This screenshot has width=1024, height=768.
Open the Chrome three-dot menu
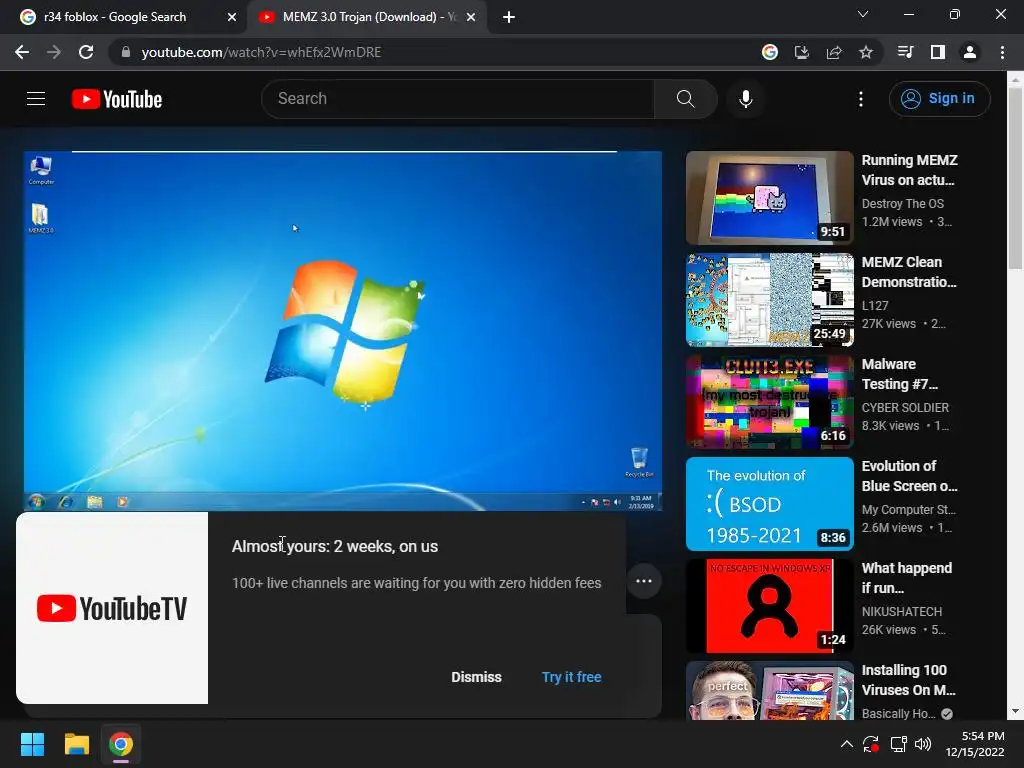tap(1002, 52)
